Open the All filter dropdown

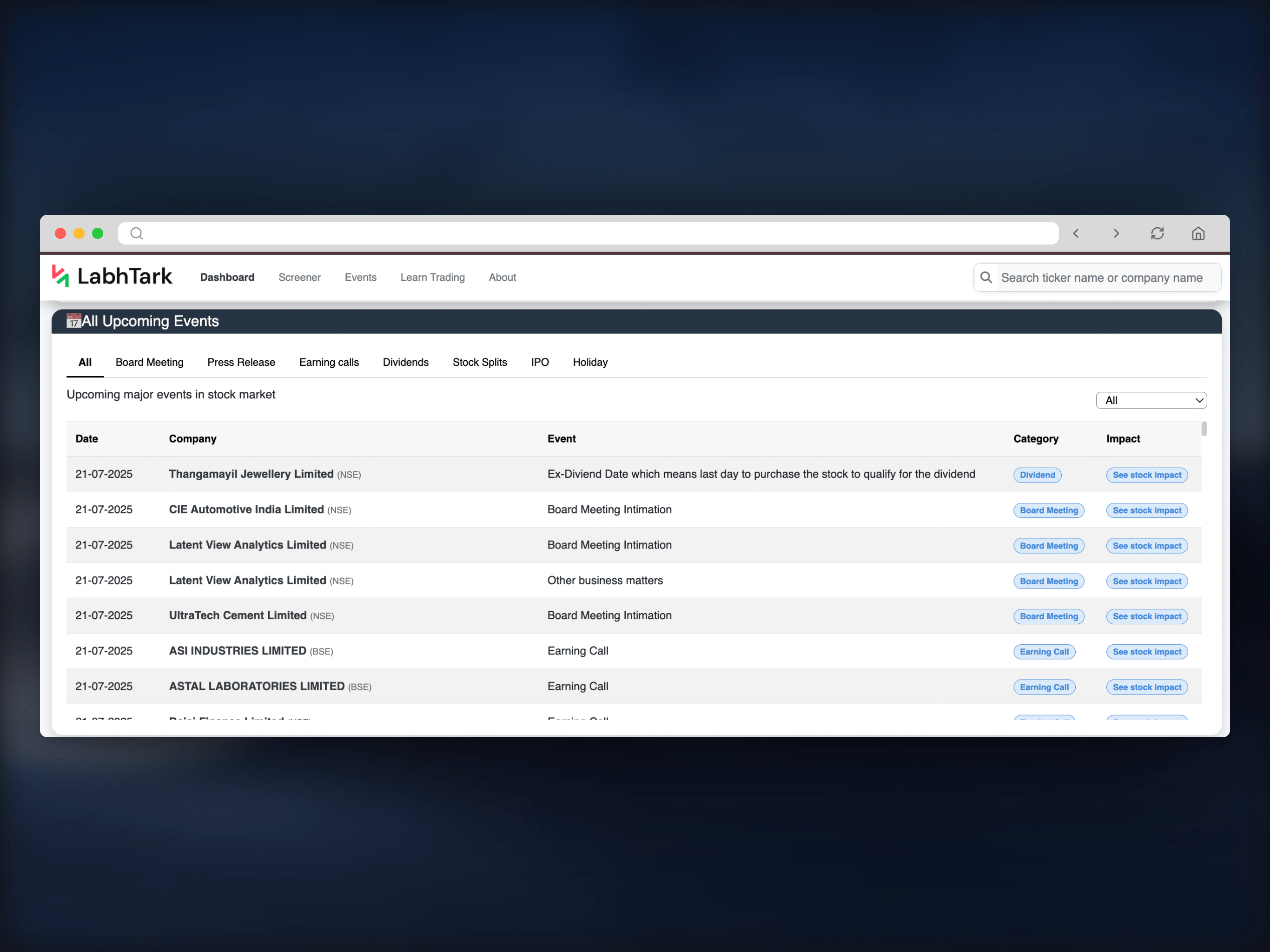tap(1151, 400)
